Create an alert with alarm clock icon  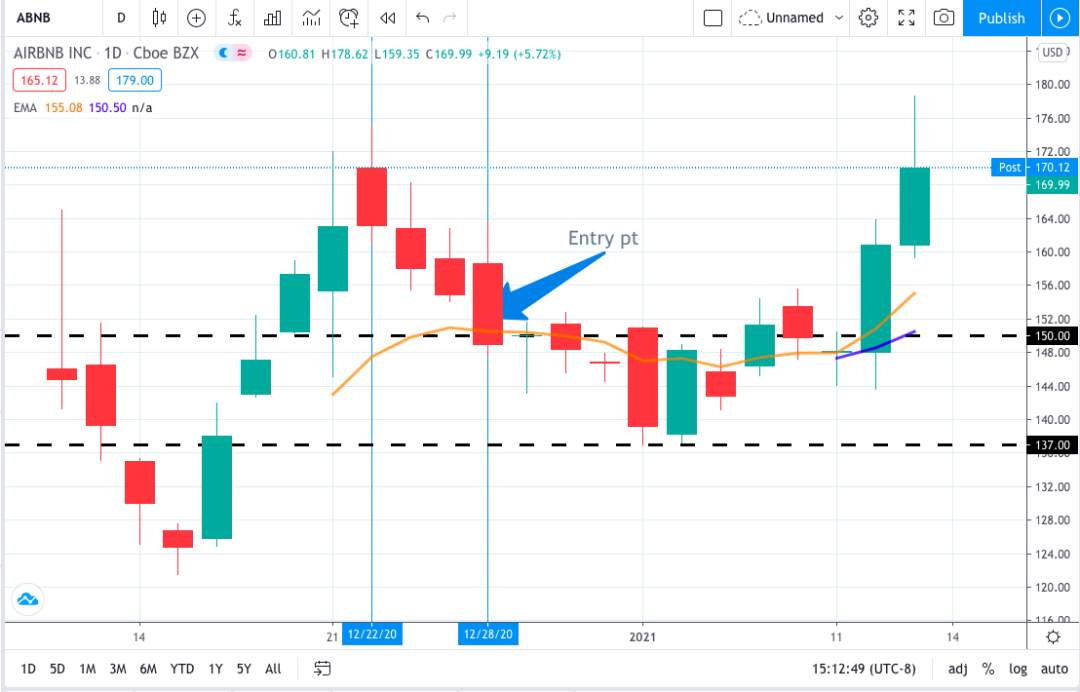point(349,18)
